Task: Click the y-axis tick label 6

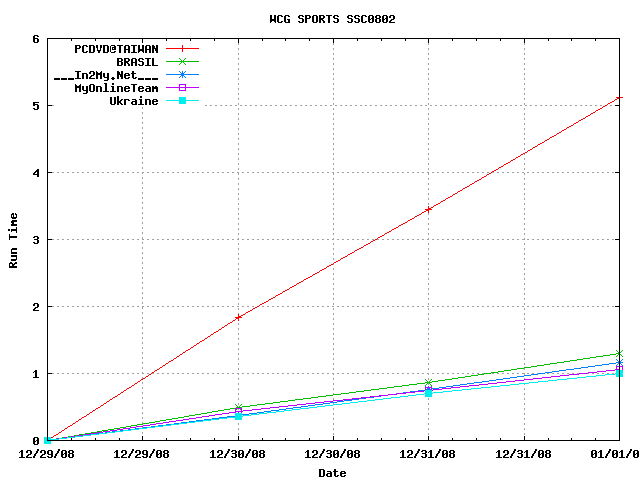Action: [35, 39]
